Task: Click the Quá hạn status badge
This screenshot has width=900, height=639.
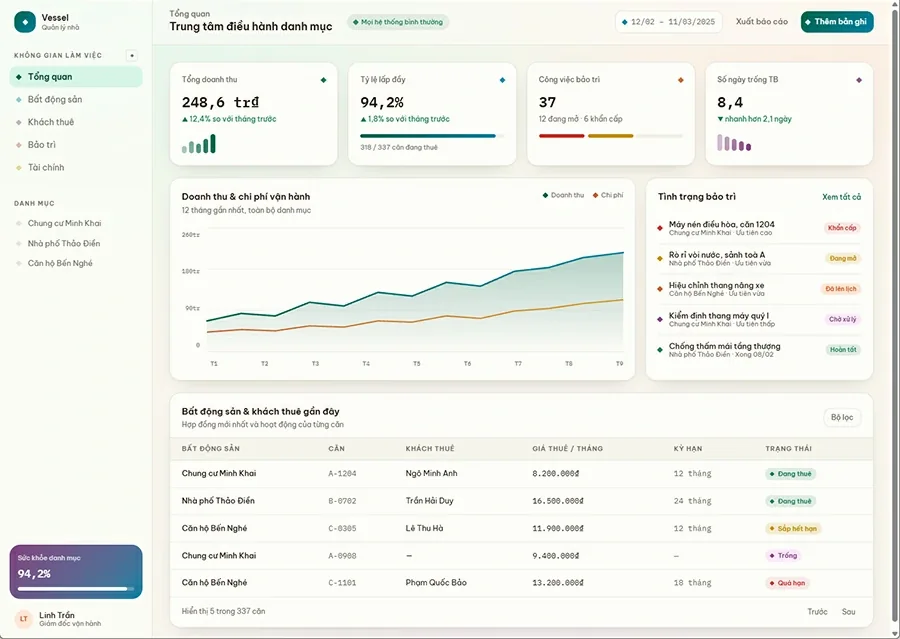Action: (x=788, y=583)
